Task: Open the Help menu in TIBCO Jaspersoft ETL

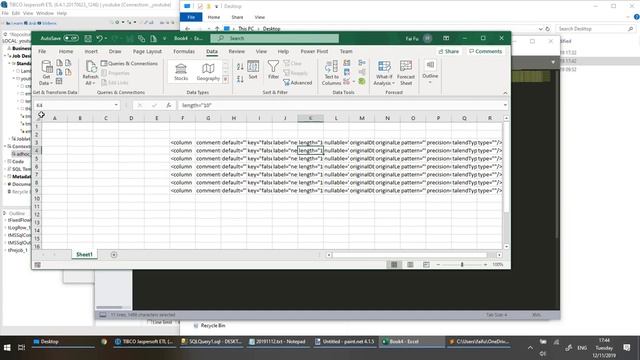Action: [62, 13]
